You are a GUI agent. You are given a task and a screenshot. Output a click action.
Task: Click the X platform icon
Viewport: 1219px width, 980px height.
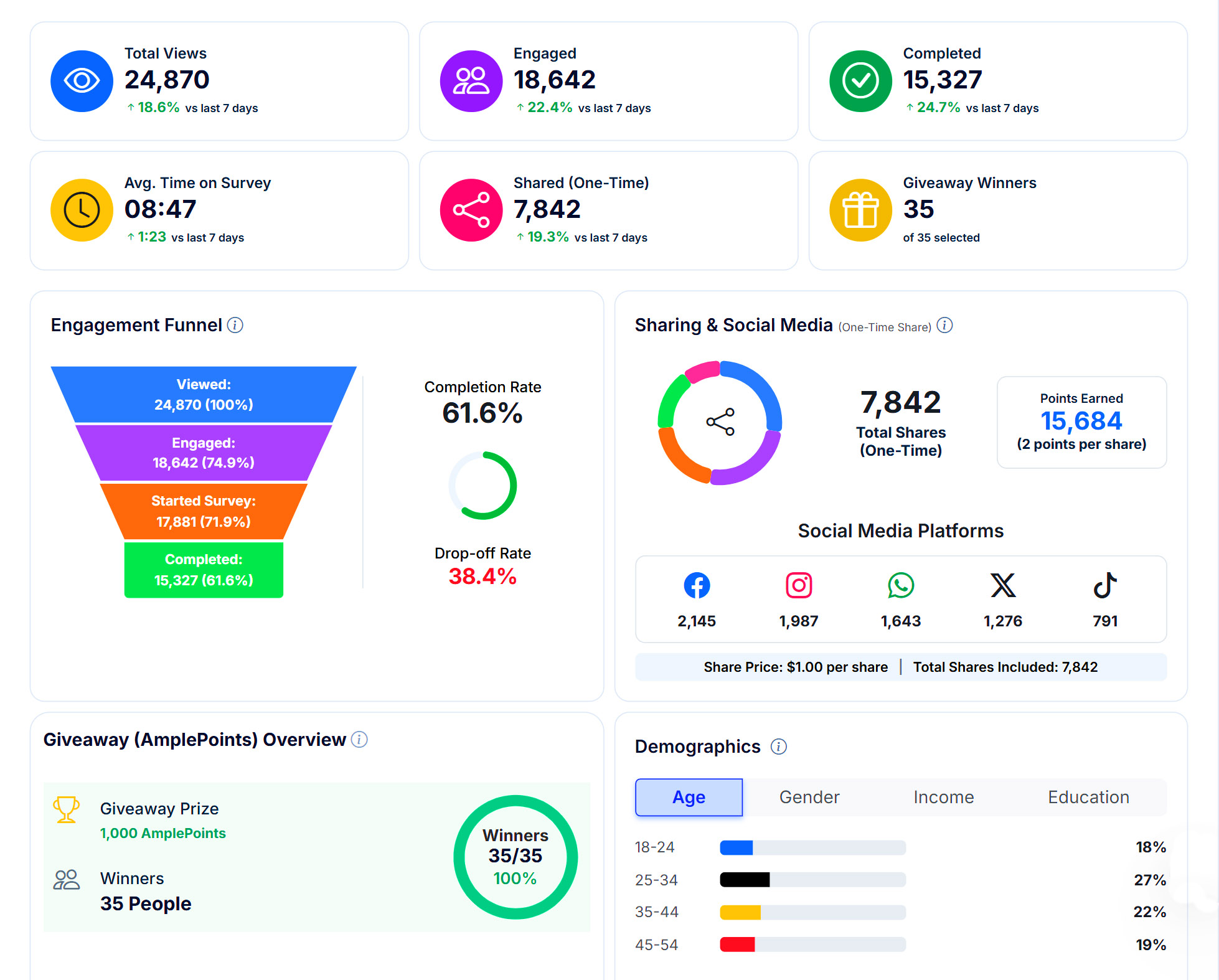pos(1003,585)
